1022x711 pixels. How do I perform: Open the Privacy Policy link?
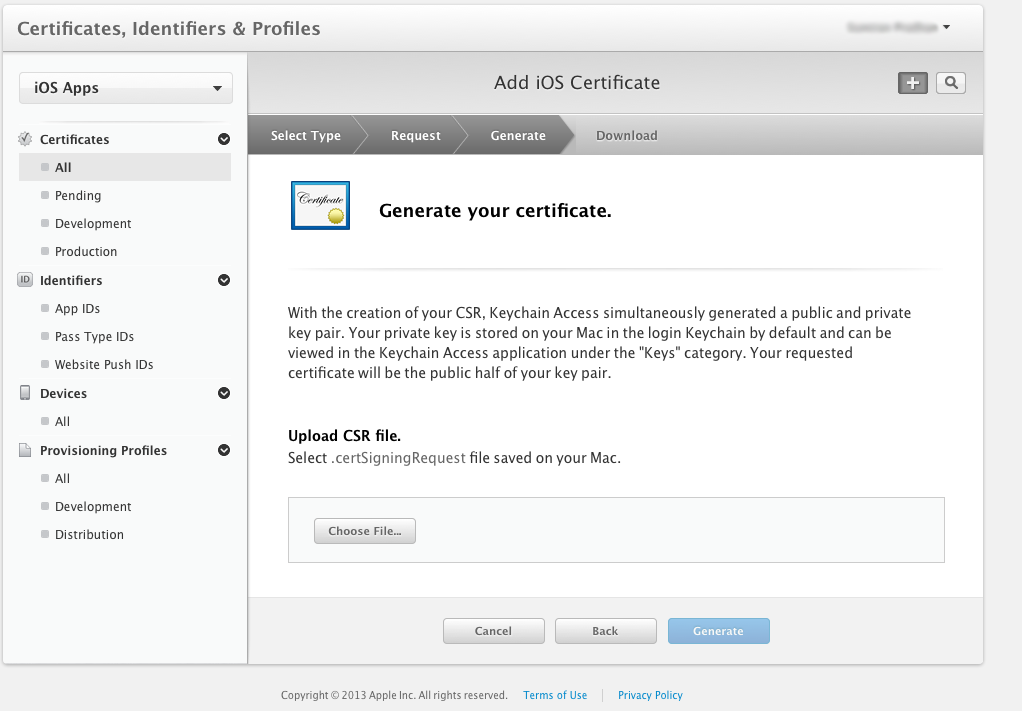point(650,695)
